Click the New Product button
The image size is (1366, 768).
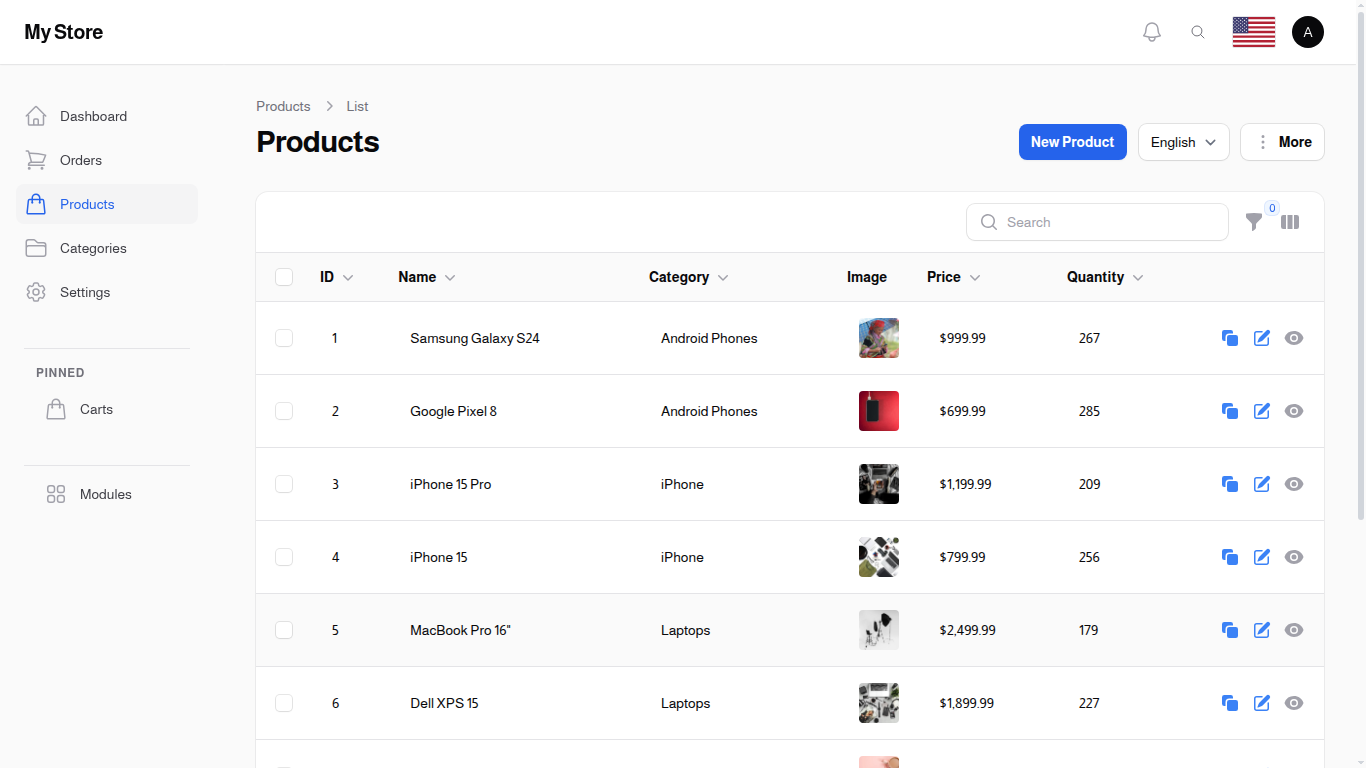point(1072,142)
